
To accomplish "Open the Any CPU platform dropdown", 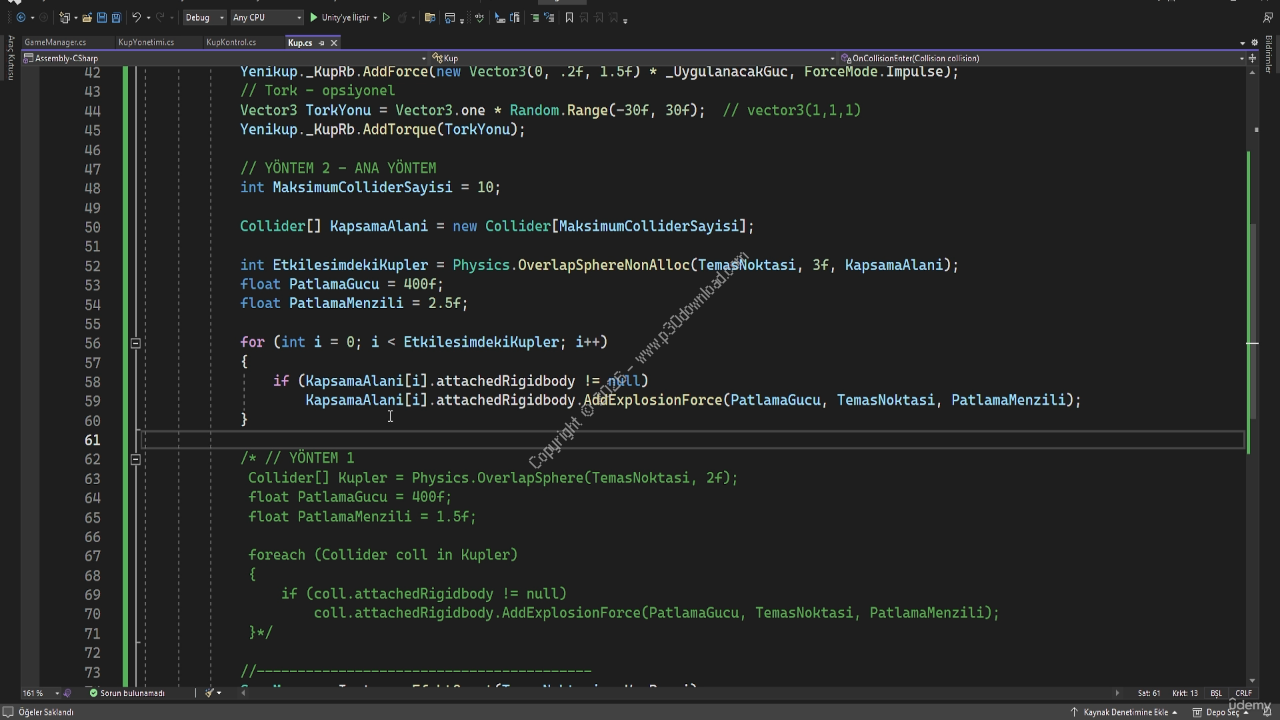I will (x=266, y=17).
